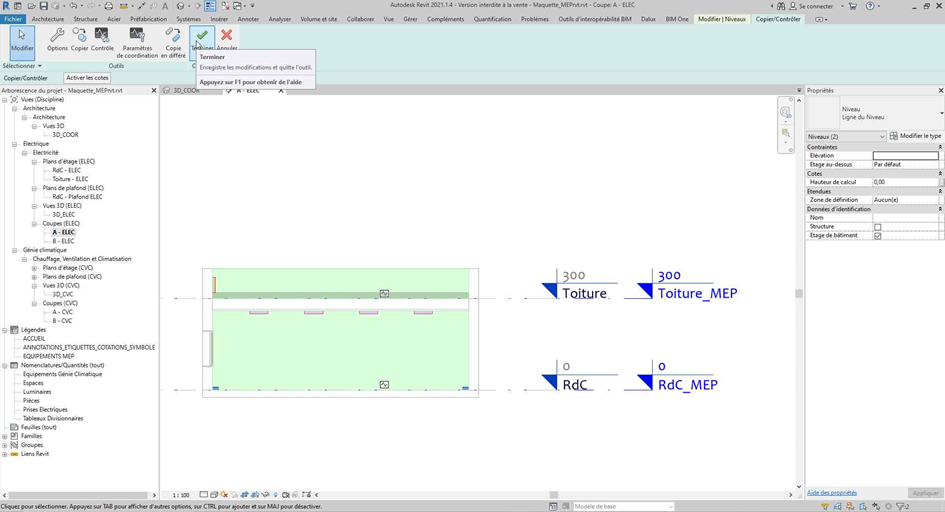Screen dimensions: 945x512
Task: Open Paramètres de coordination
Action: tap(137, 43)
